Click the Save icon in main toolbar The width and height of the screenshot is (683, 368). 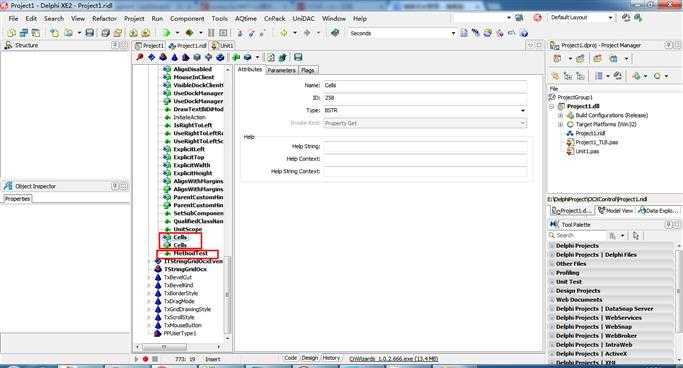click(90, 33)
